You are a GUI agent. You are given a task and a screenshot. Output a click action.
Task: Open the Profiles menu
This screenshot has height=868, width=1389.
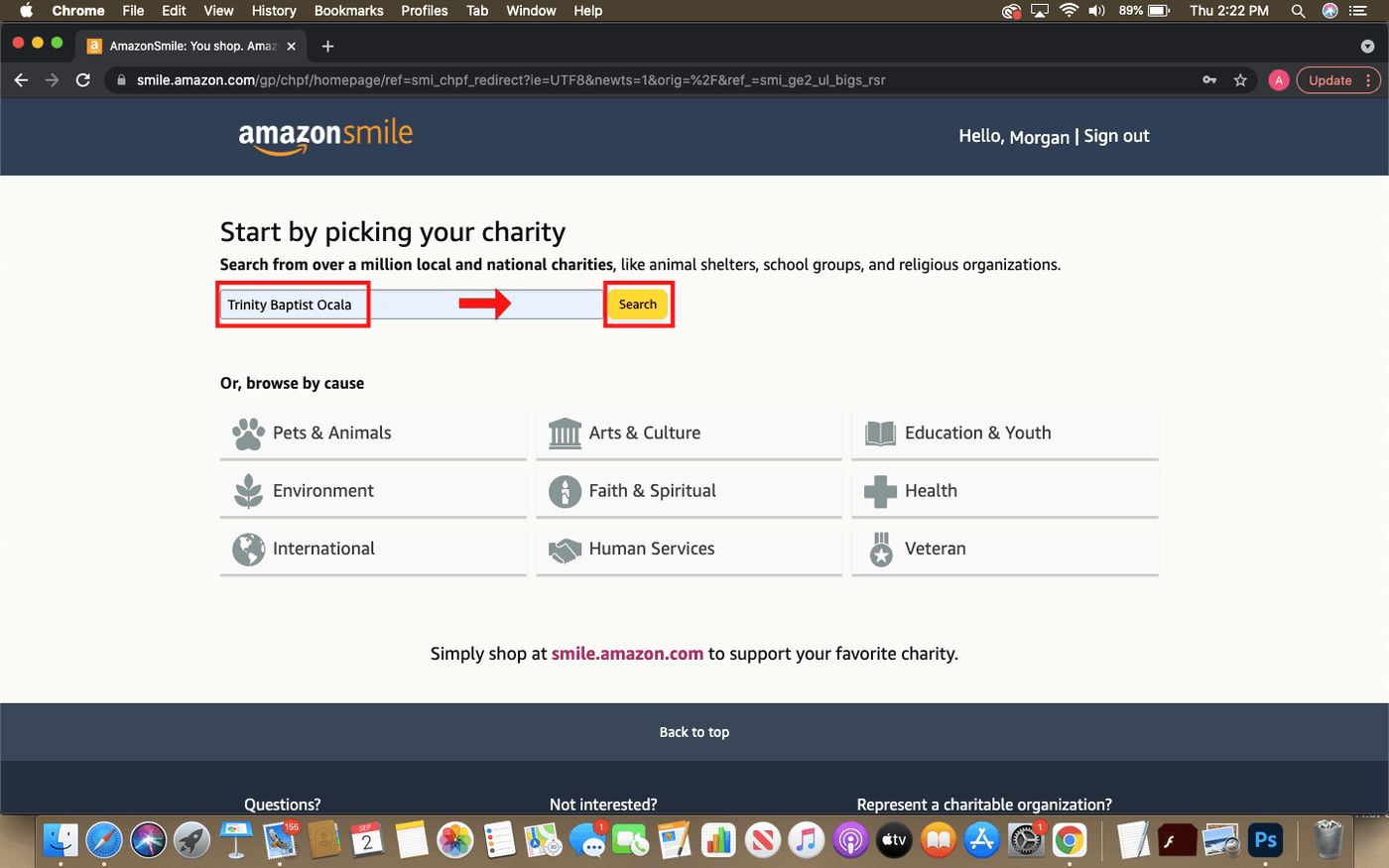(425, 11)
